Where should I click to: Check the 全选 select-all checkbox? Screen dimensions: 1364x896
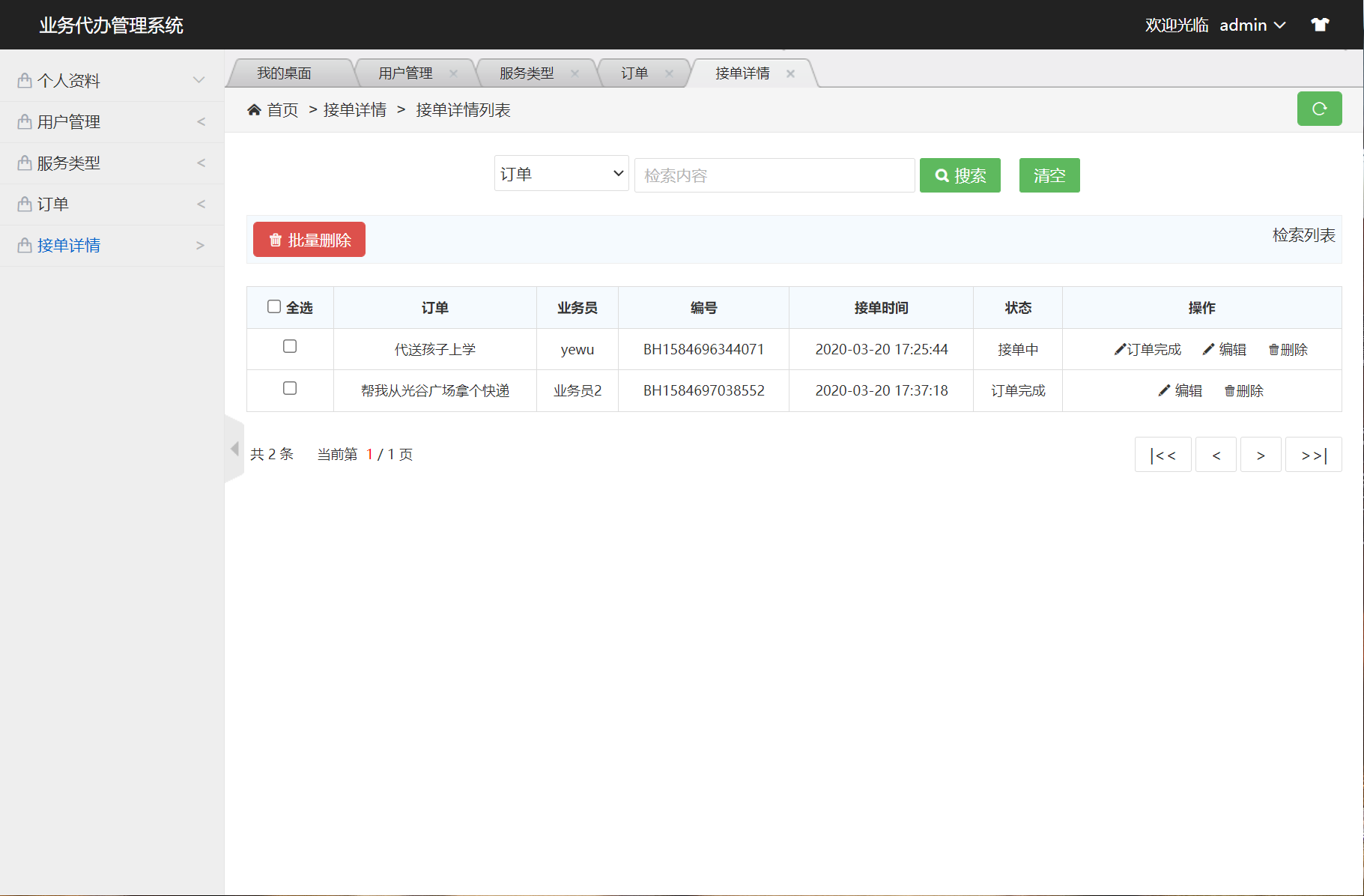(273, 306)
